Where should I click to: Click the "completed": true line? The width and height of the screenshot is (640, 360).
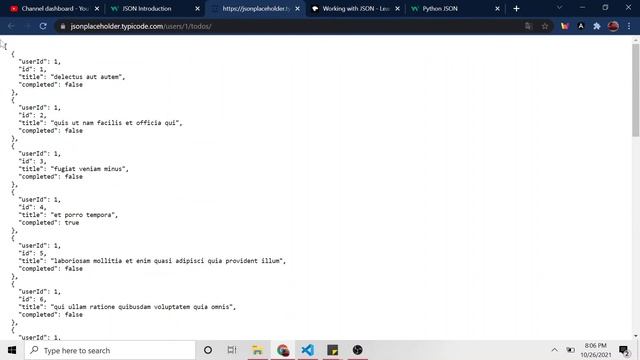point(49,223)
